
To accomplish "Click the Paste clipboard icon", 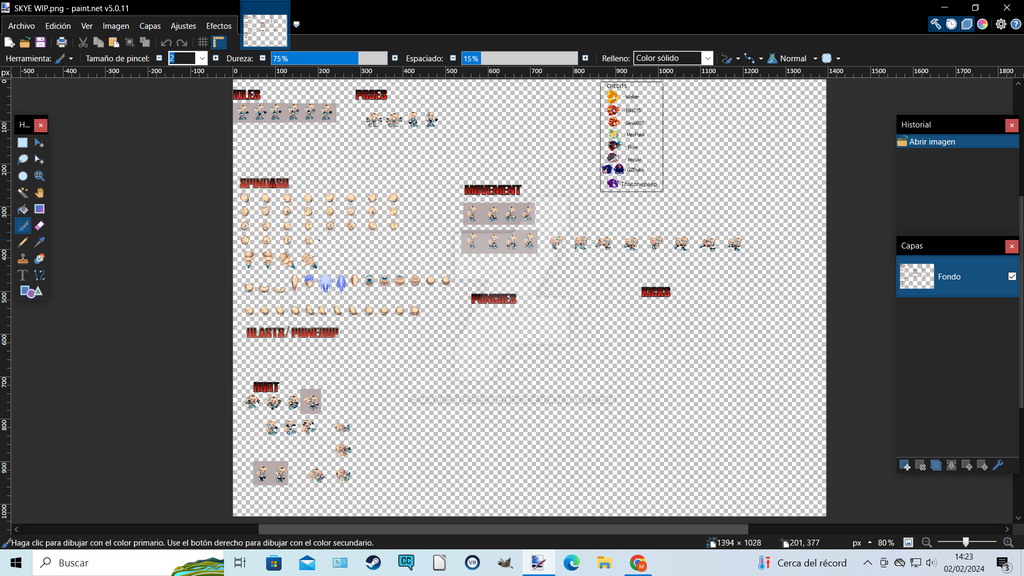I will 114,42.
